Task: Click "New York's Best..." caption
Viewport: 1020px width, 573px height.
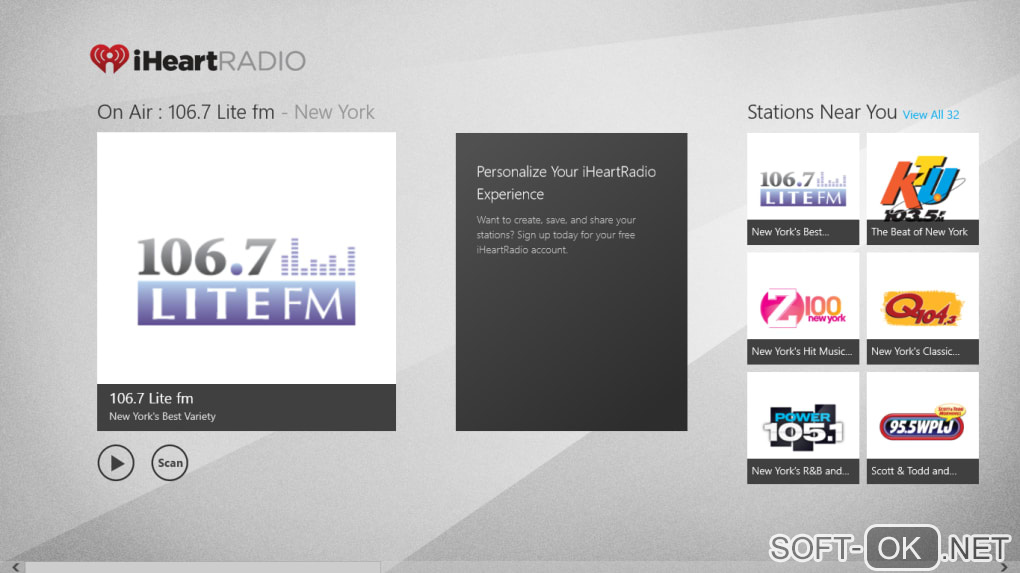Action: [x=790, y=232]
